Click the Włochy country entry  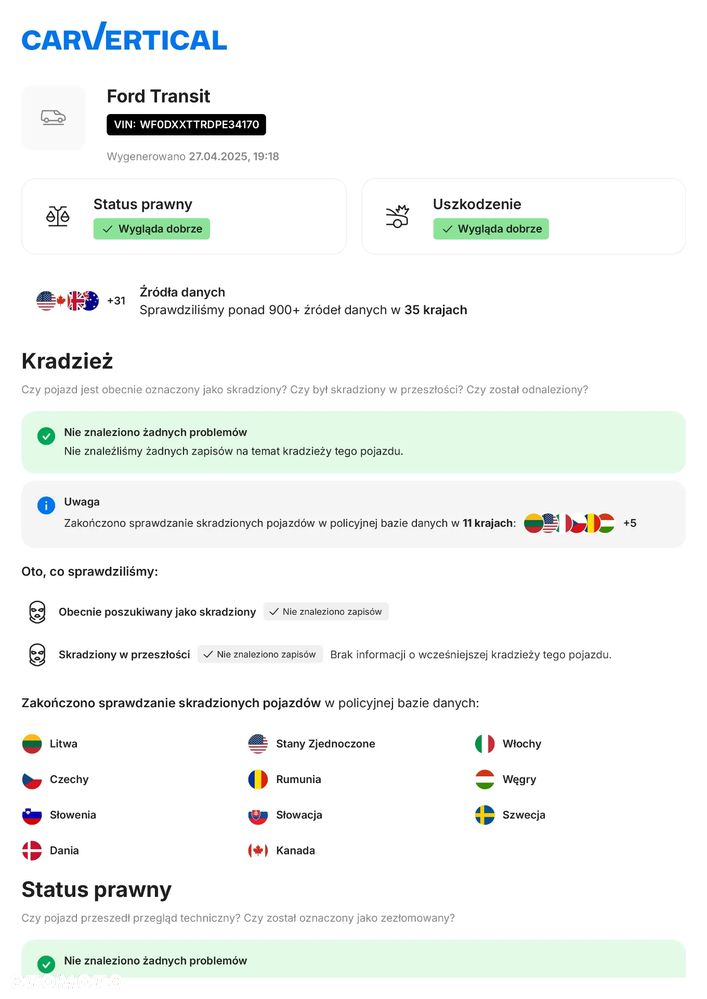pos(521,744)
